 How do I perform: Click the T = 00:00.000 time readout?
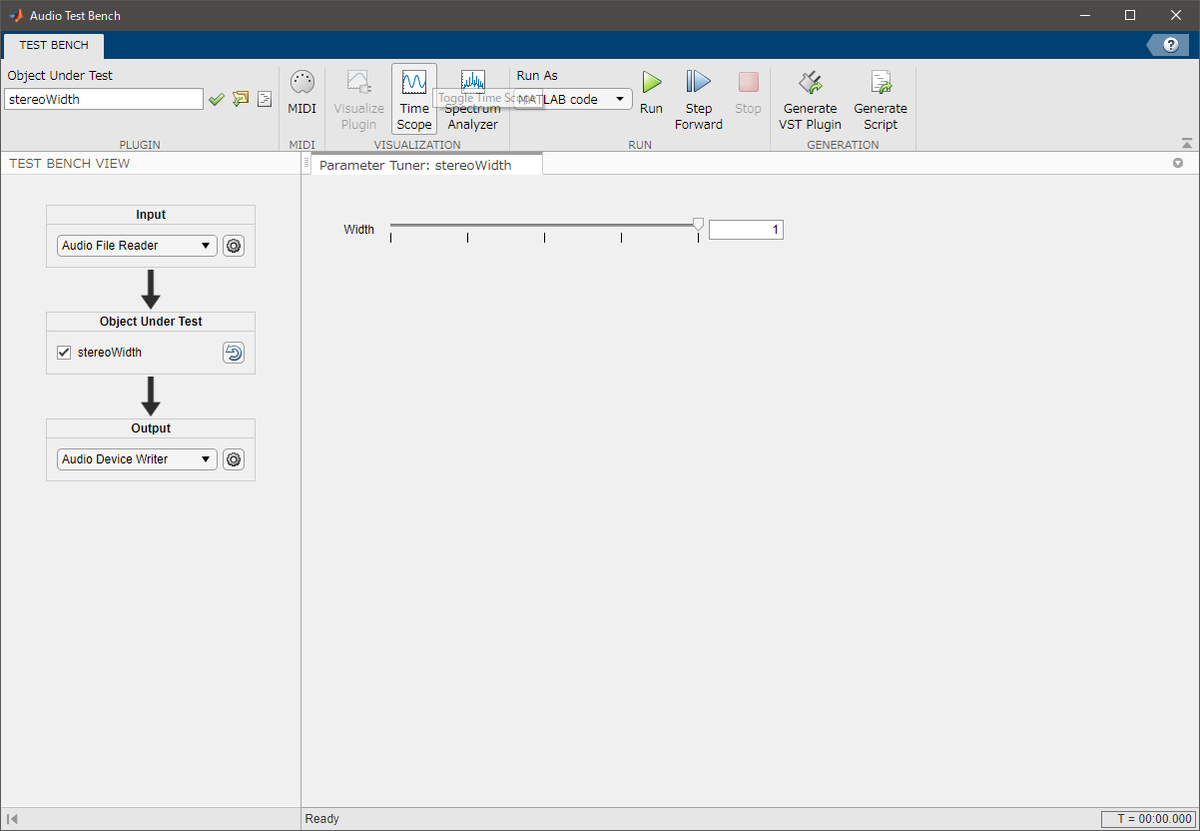point(1147,819)
